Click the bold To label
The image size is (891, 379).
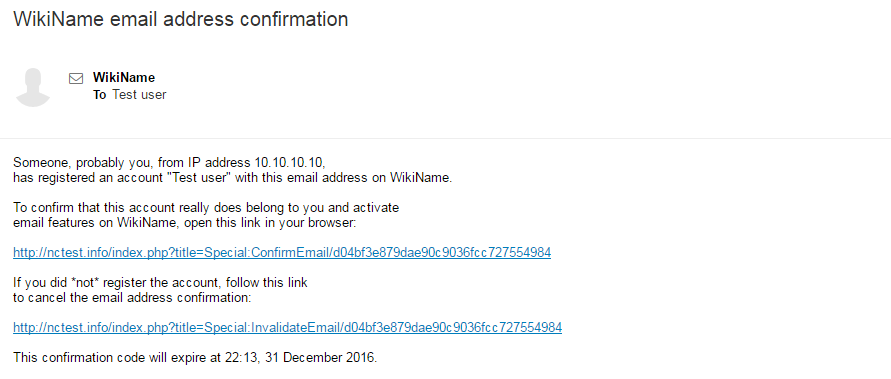(x=99, y=95)
